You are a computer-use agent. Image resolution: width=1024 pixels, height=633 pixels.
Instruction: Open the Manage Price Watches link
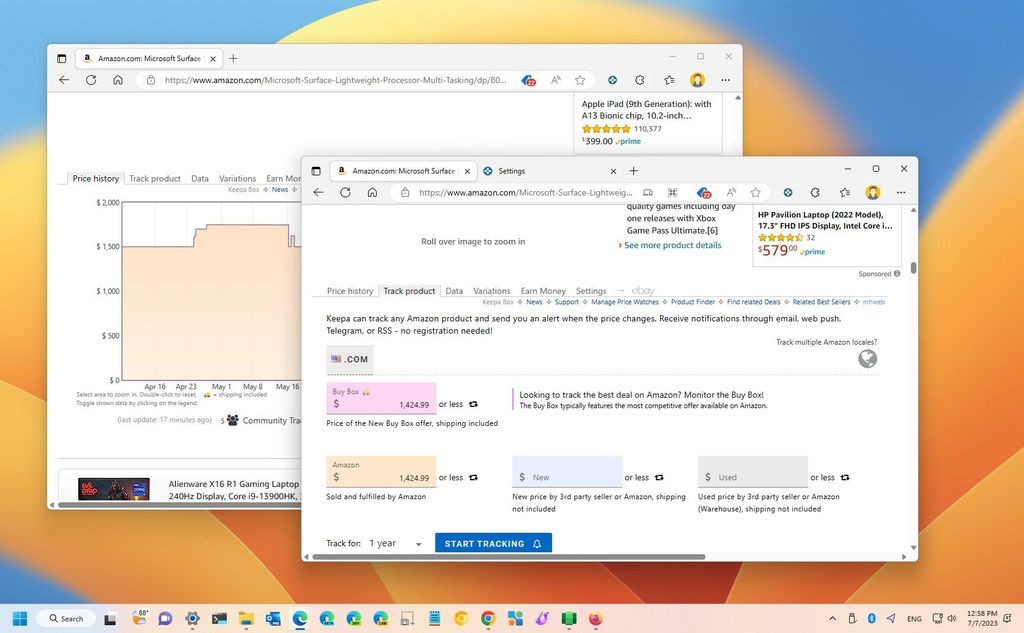[x=624, y=302]
